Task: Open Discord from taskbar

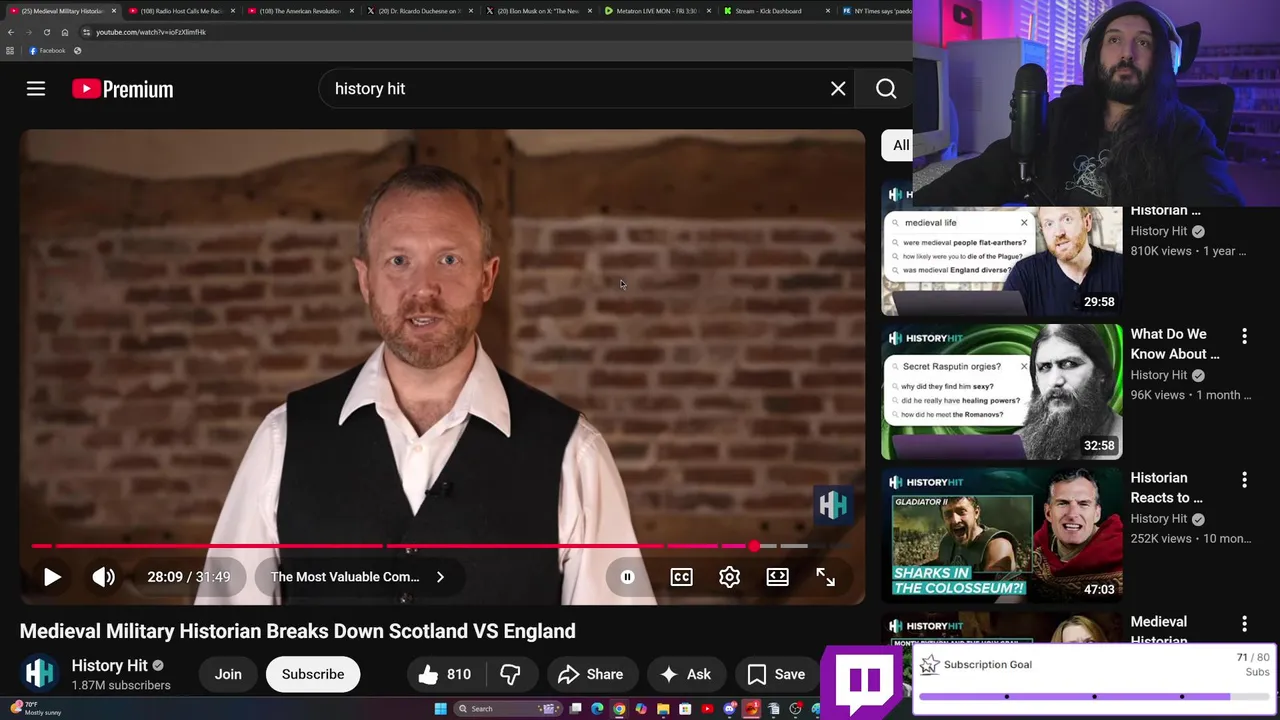Action: (x=730, y=709)
